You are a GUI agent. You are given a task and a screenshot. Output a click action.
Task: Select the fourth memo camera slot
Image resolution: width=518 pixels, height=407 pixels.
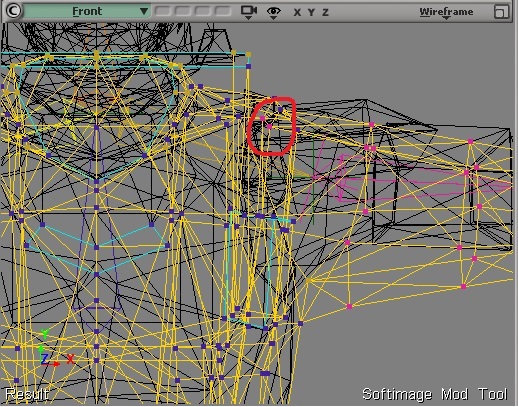click(x=223, y=11)
